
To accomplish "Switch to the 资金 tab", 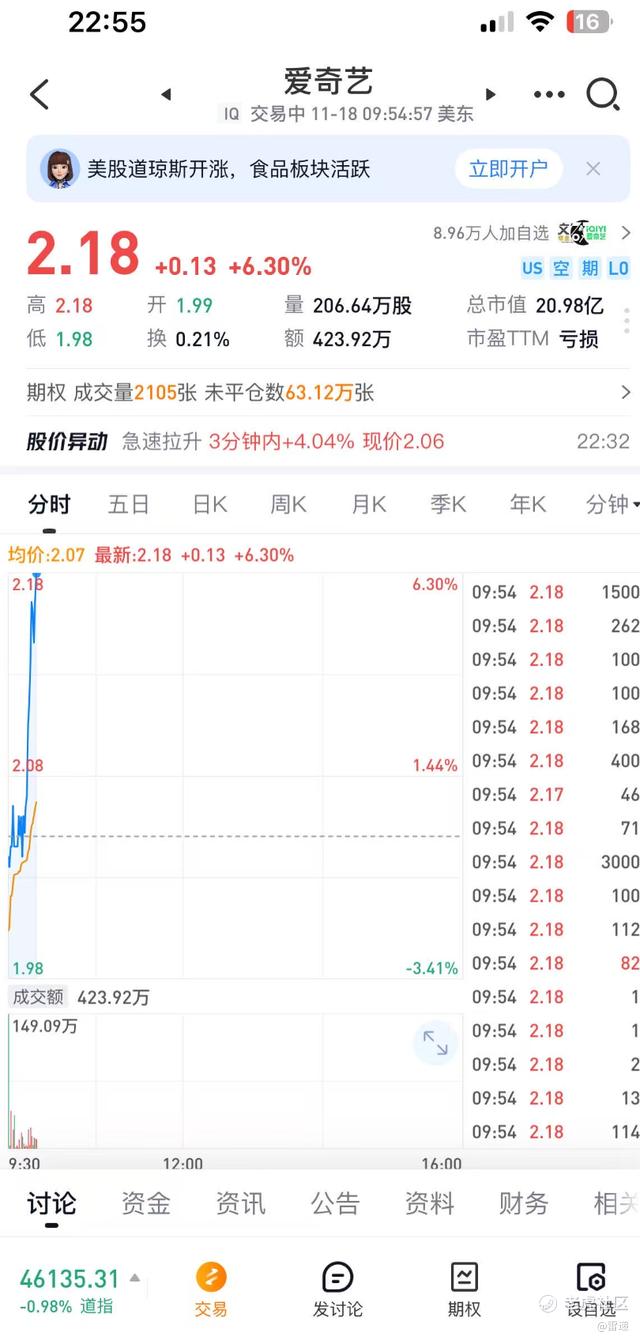I will coord(146,1203).
